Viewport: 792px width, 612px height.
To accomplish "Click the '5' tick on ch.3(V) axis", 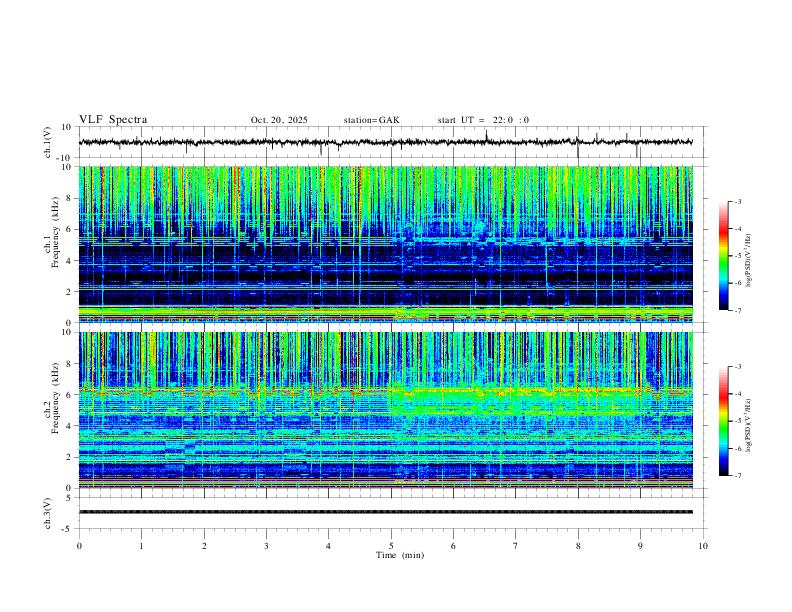I will click(70, 497).
